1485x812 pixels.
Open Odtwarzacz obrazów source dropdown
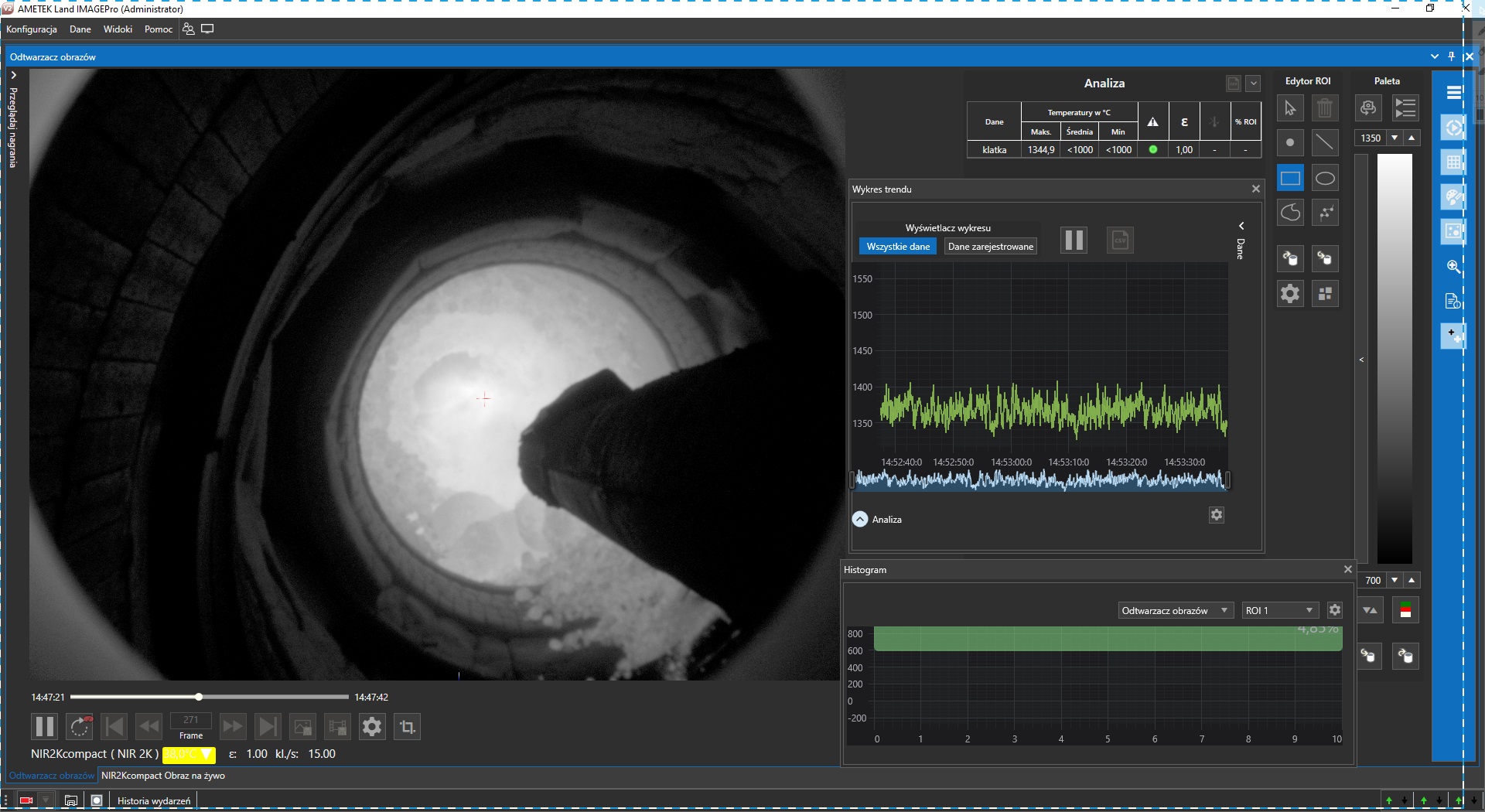[x=1175, y=611]
